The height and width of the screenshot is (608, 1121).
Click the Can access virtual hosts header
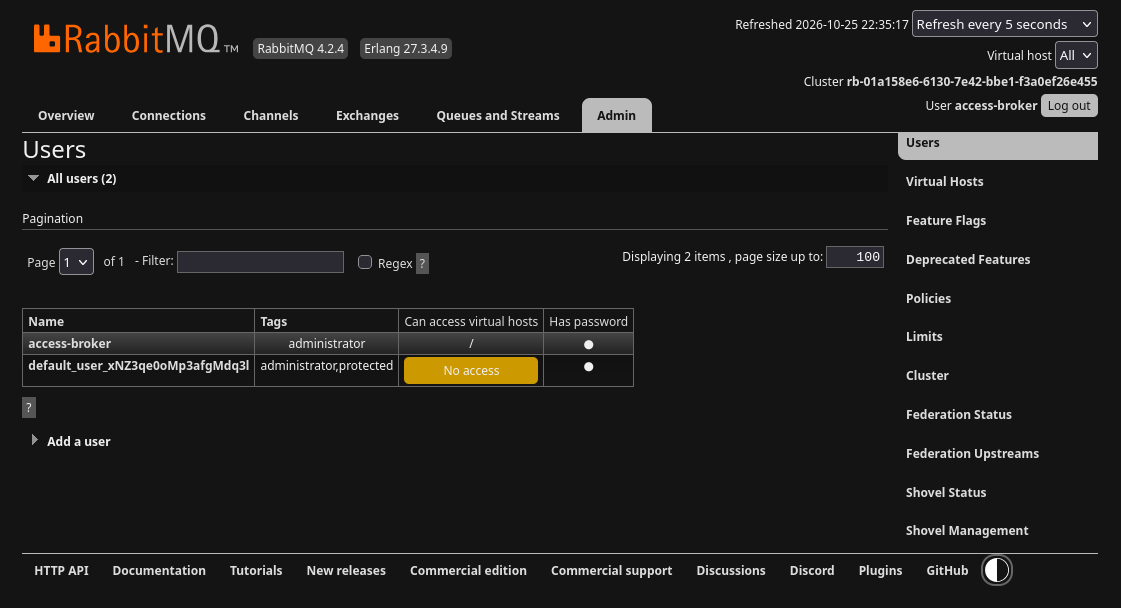(x=471, y=321)
